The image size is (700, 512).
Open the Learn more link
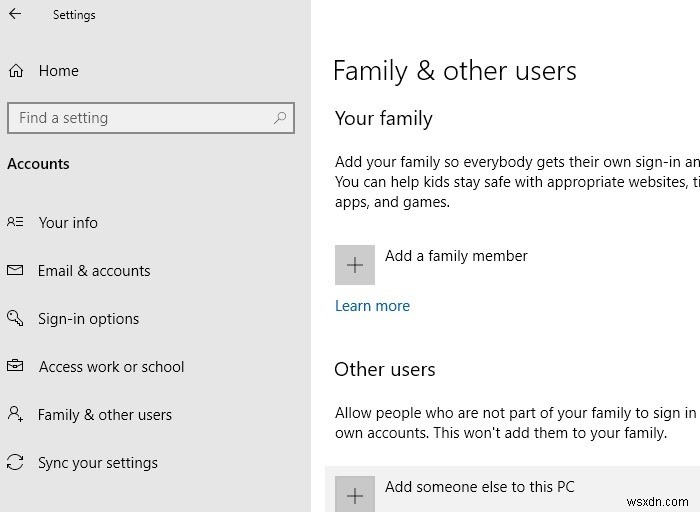point(372,306)
